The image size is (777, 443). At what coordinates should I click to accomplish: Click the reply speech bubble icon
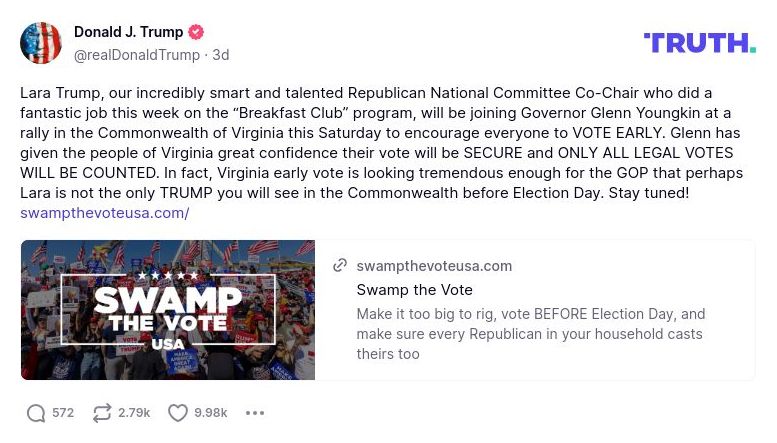pos(36,413)
